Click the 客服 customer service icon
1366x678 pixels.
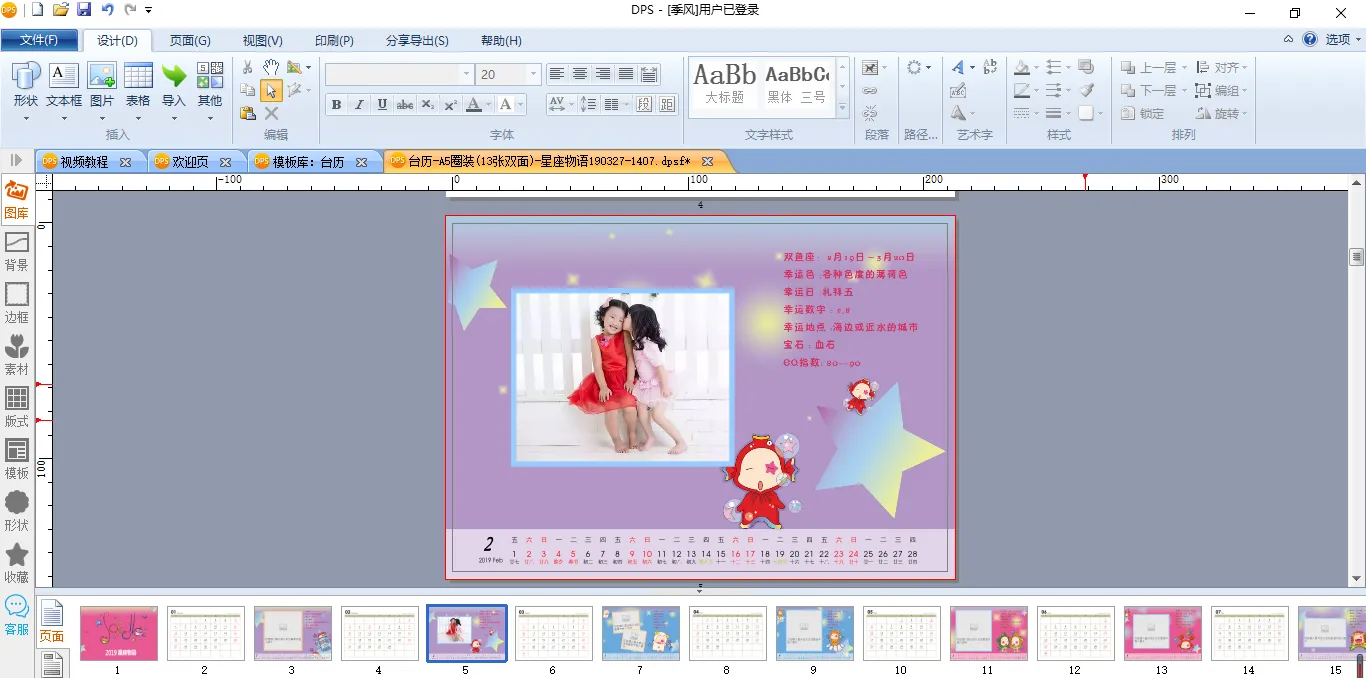(16, 614)
